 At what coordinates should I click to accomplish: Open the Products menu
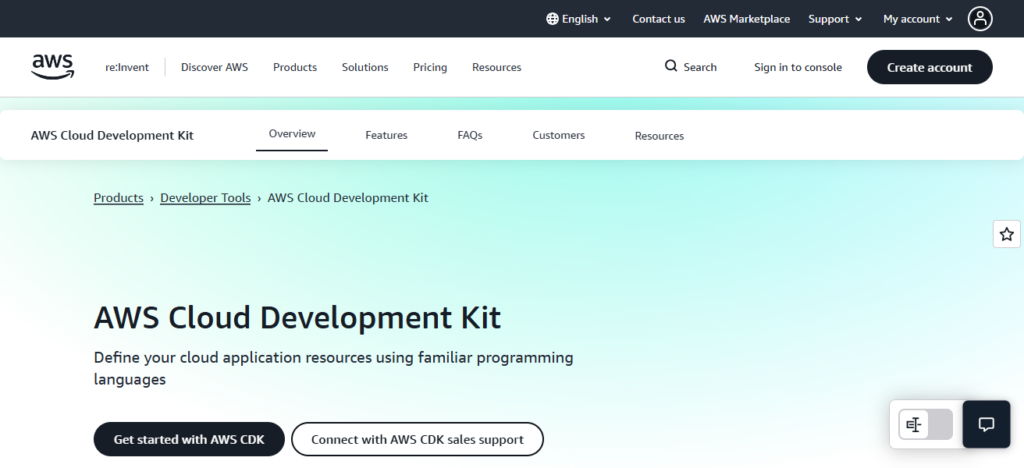coord(295,67)
